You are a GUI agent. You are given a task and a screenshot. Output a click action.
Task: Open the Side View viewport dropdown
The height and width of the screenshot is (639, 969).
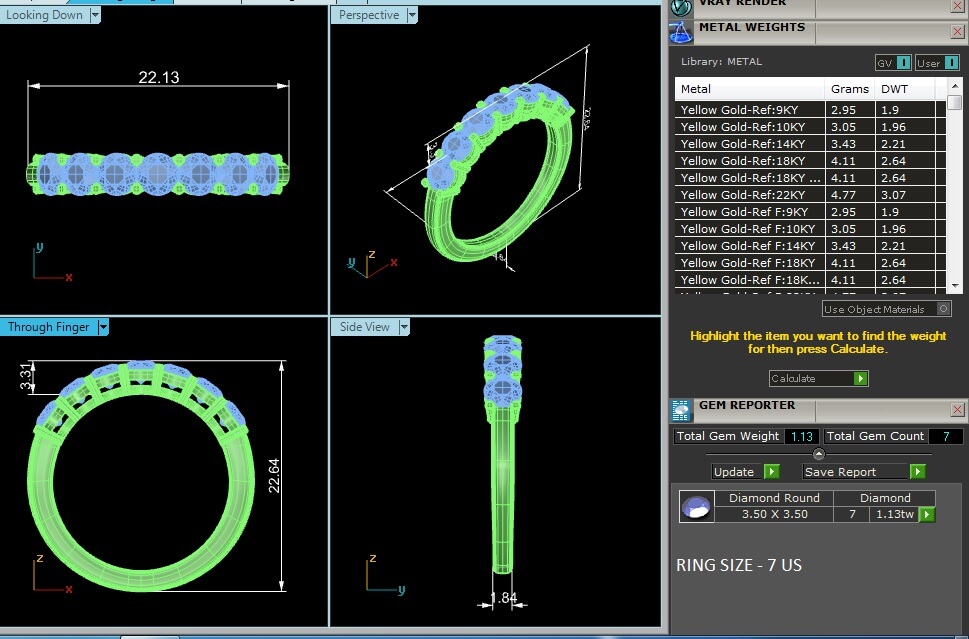pyautogui.click(x=404, y=327)
